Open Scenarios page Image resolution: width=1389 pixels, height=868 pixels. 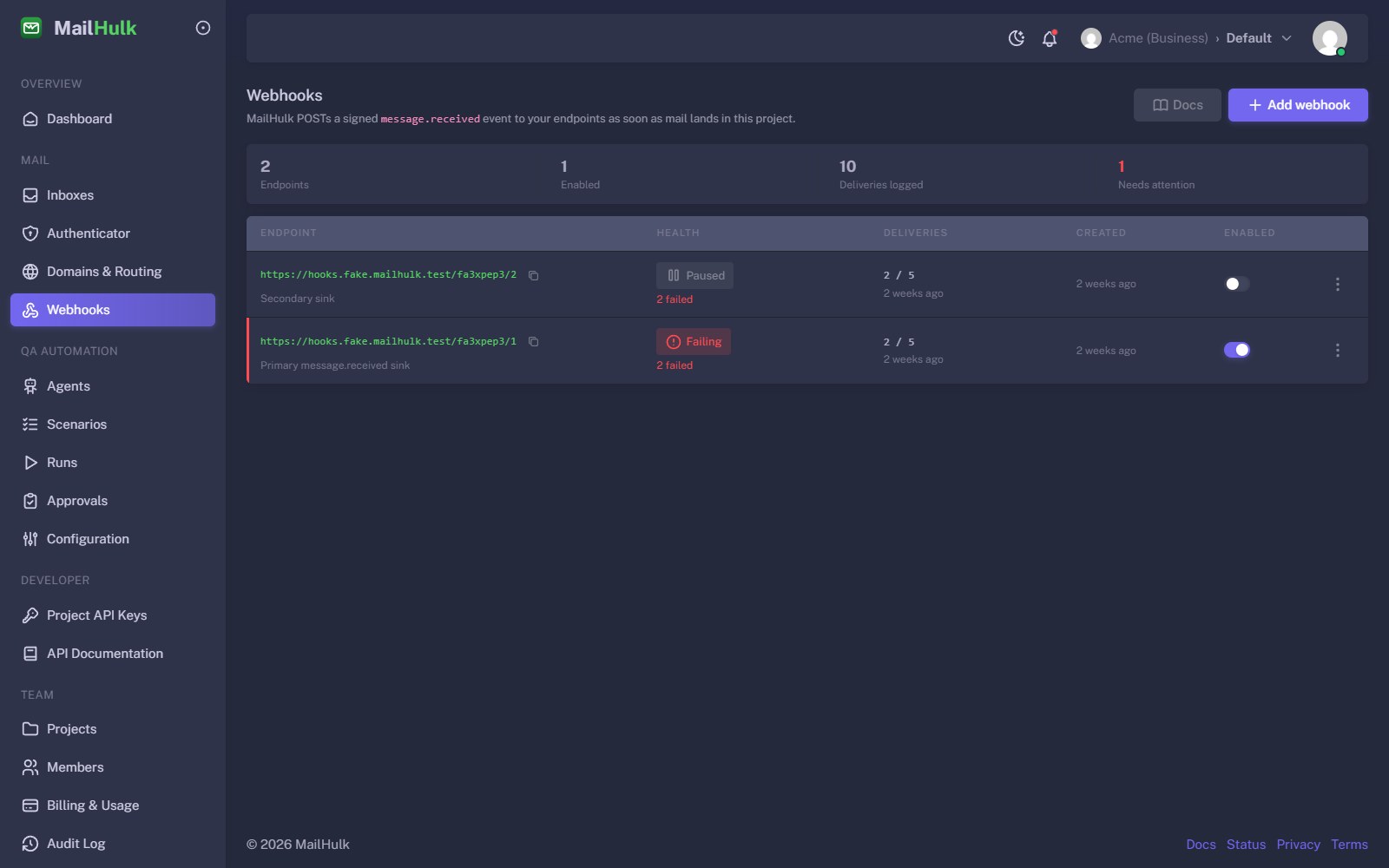click(x=113, y=424)
